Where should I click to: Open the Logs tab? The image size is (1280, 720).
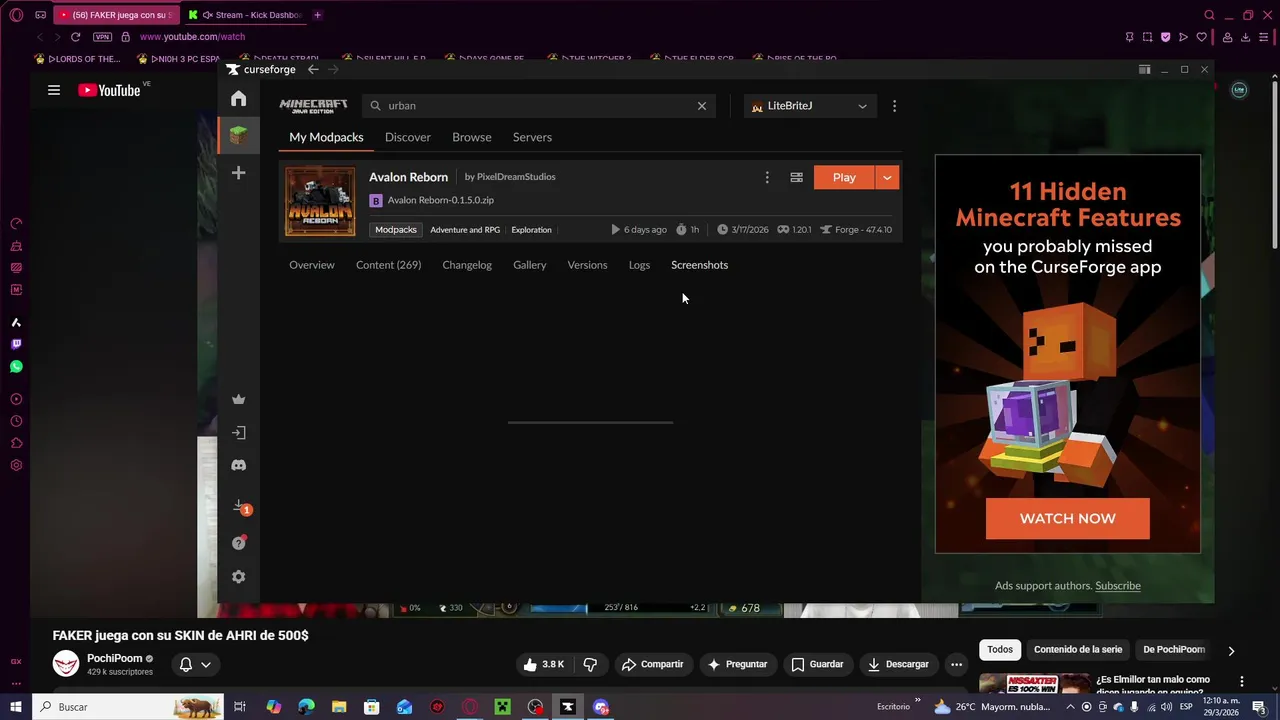pyautogui.click(x=639, y=265)
